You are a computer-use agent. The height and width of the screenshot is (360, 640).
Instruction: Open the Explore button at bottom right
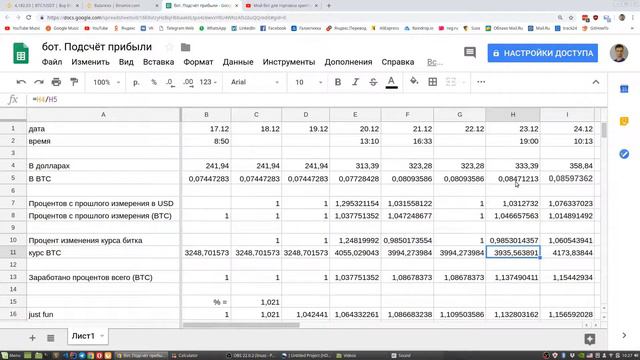click(x=589, y=339)
